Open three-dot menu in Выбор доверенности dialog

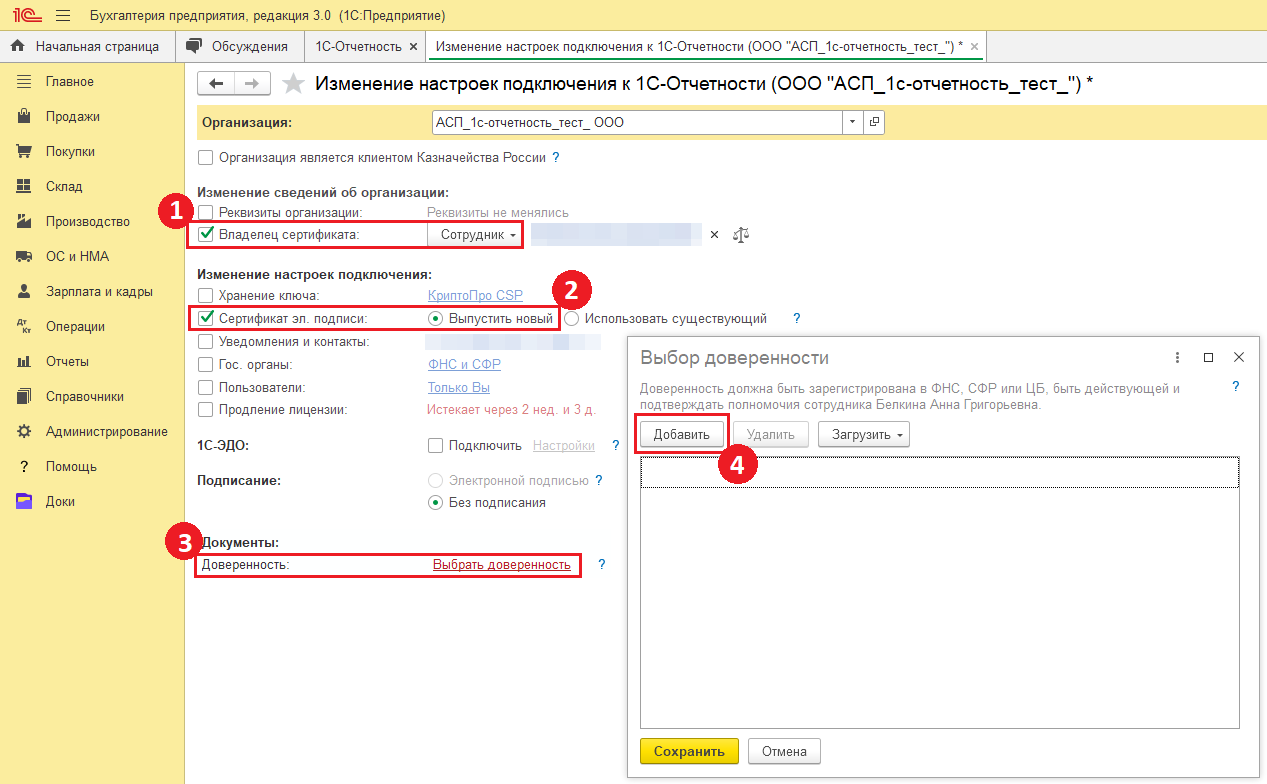pyautogui.click(x=1178, y=357)
